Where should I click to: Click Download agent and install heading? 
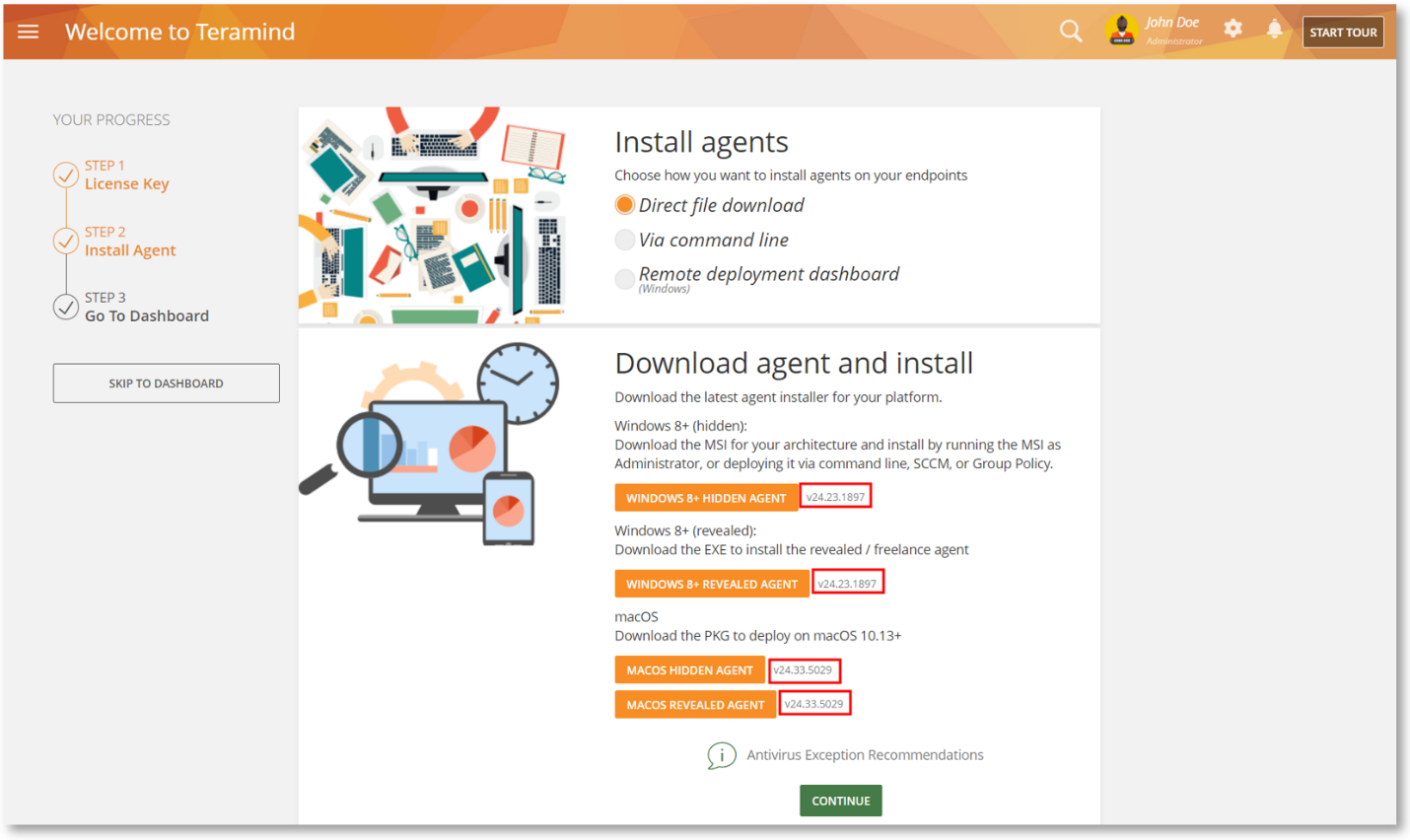pyautogui.click(x=794, y=363)
